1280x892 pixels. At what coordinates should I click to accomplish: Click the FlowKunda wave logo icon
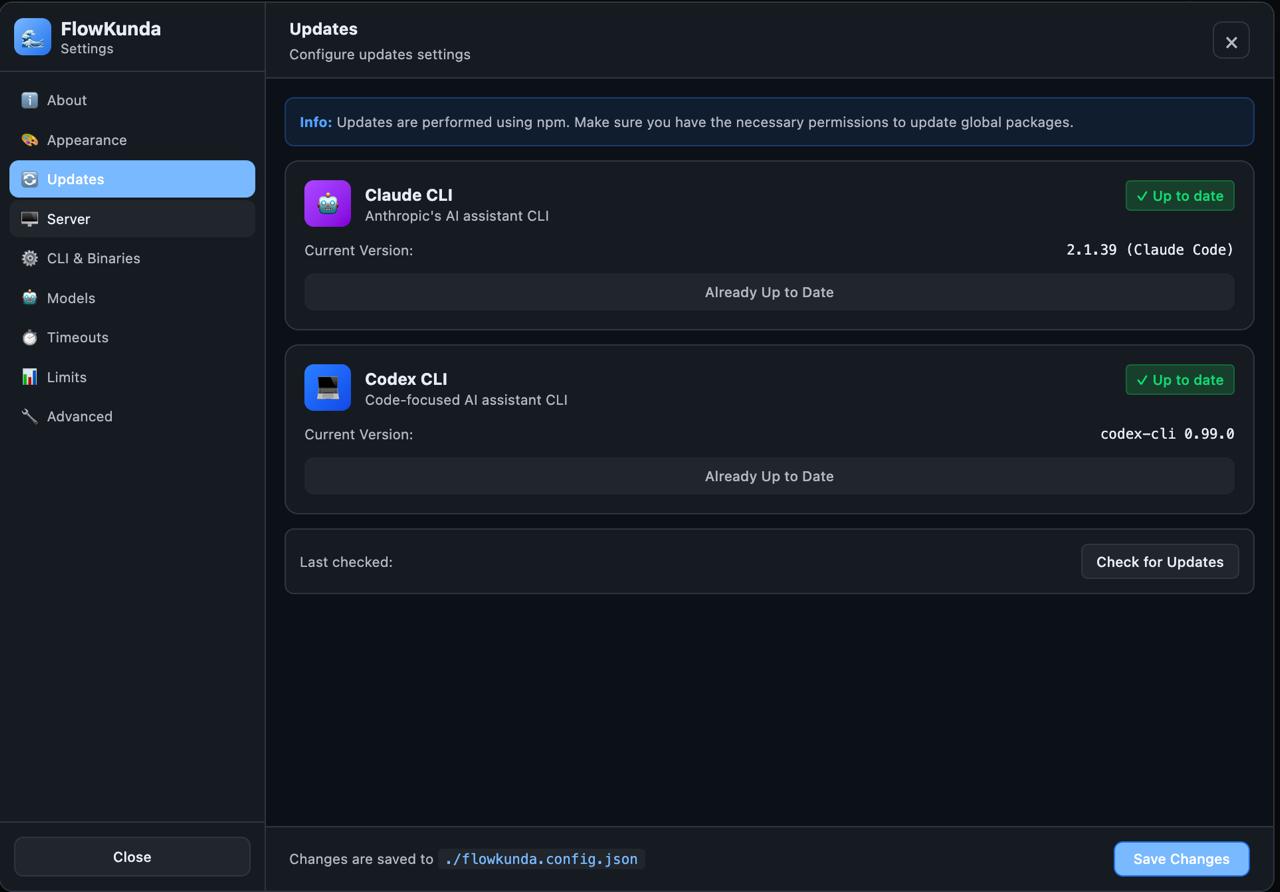tap(33, 37)
